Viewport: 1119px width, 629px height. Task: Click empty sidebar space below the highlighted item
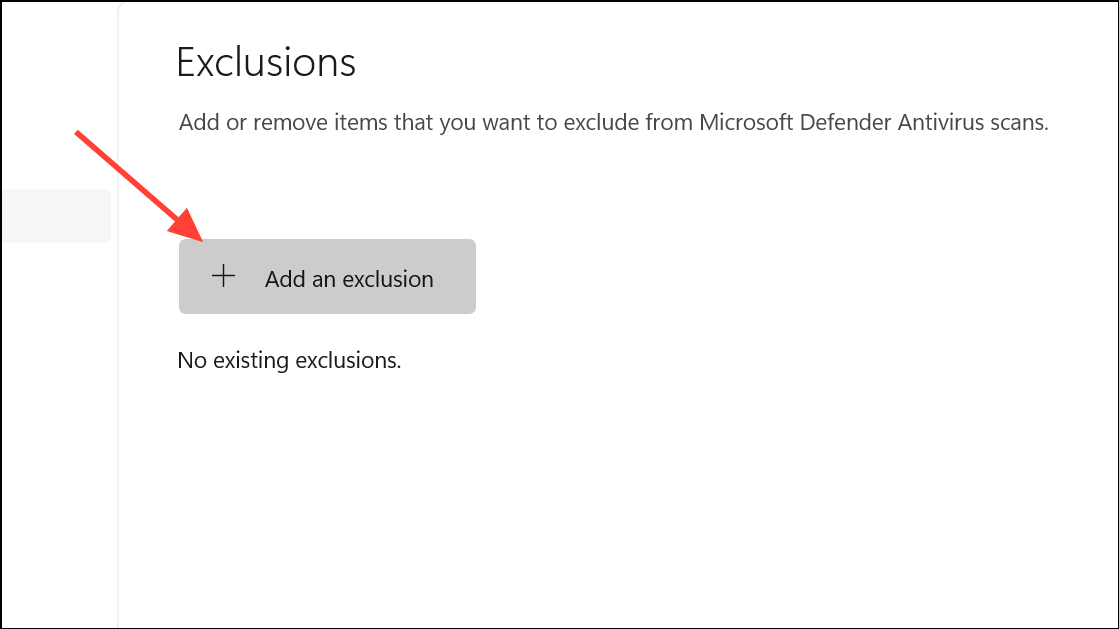(57, 428)
